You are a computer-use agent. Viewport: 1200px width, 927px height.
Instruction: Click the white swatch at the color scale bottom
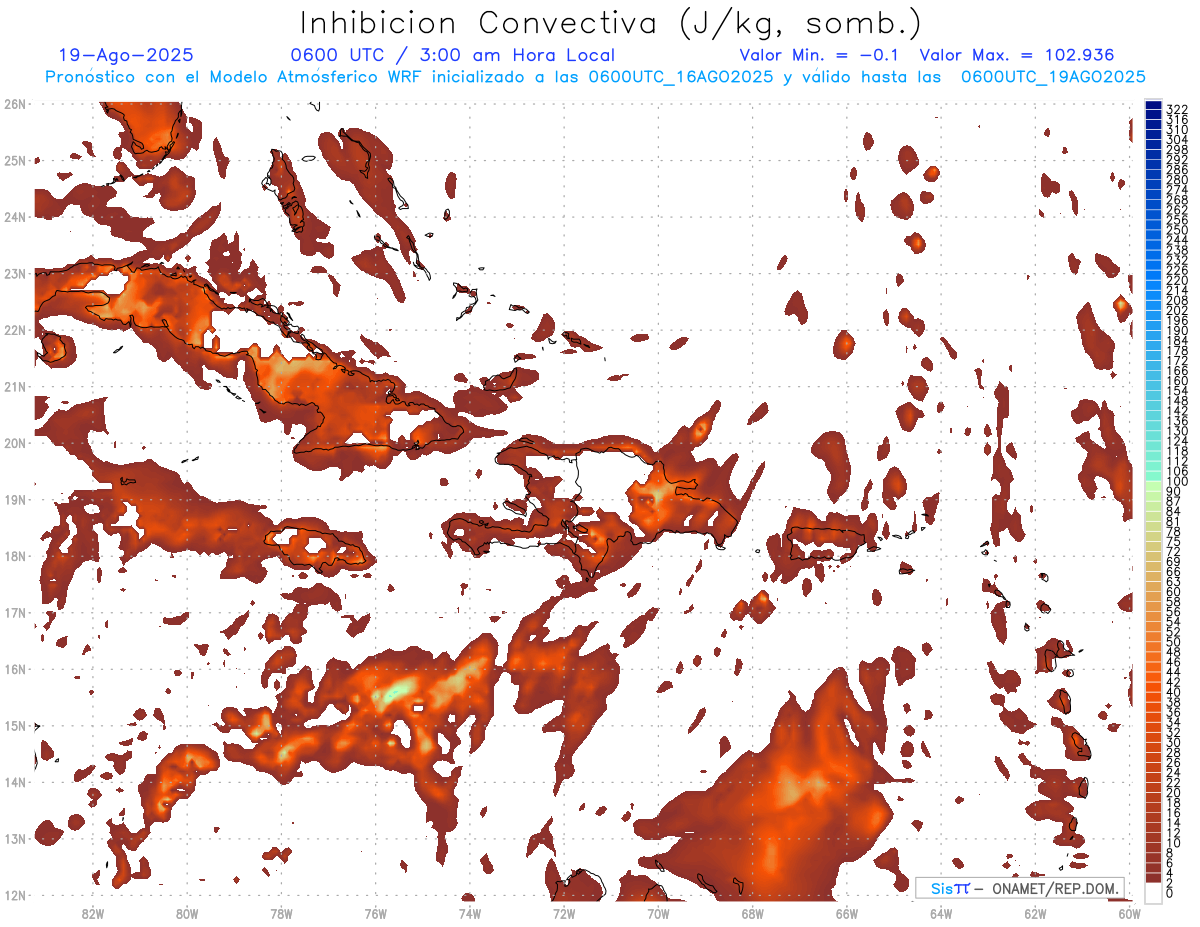pos(1153,891)
